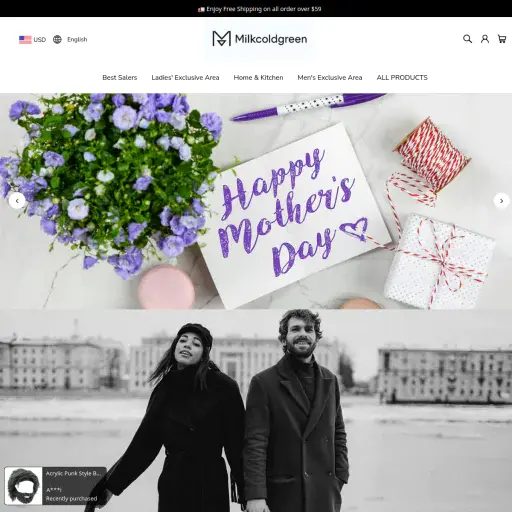The width and height of the screenshot is (512, 512).
Task: Open the user account icon
Action: coord(485,39)
